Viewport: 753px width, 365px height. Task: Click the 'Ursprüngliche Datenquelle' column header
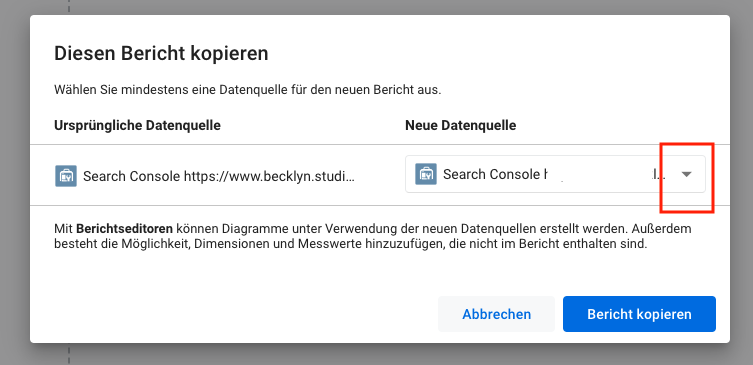(x=137, y=125)
